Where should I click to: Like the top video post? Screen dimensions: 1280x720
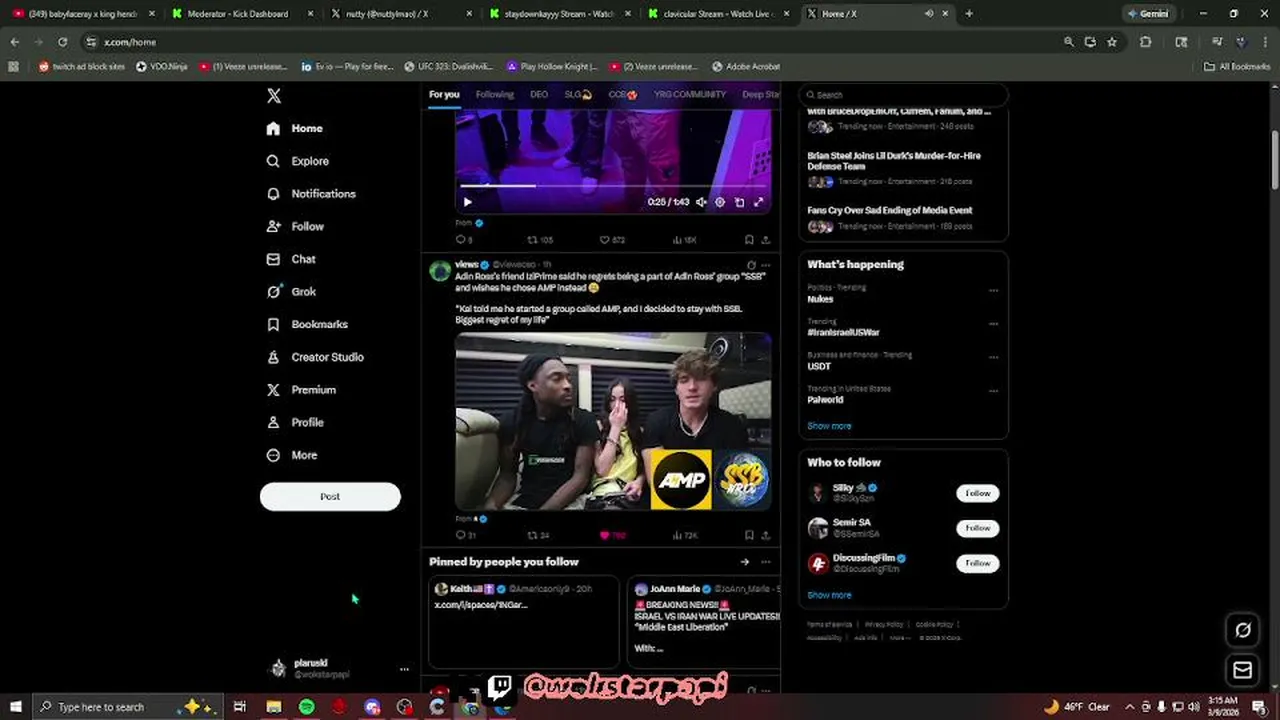[612, 240]
